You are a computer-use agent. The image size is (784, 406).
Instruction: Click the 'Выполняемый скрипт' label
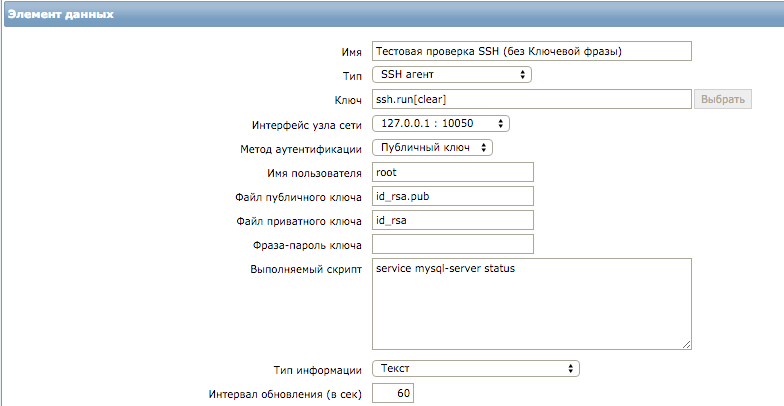click(306, 270)
